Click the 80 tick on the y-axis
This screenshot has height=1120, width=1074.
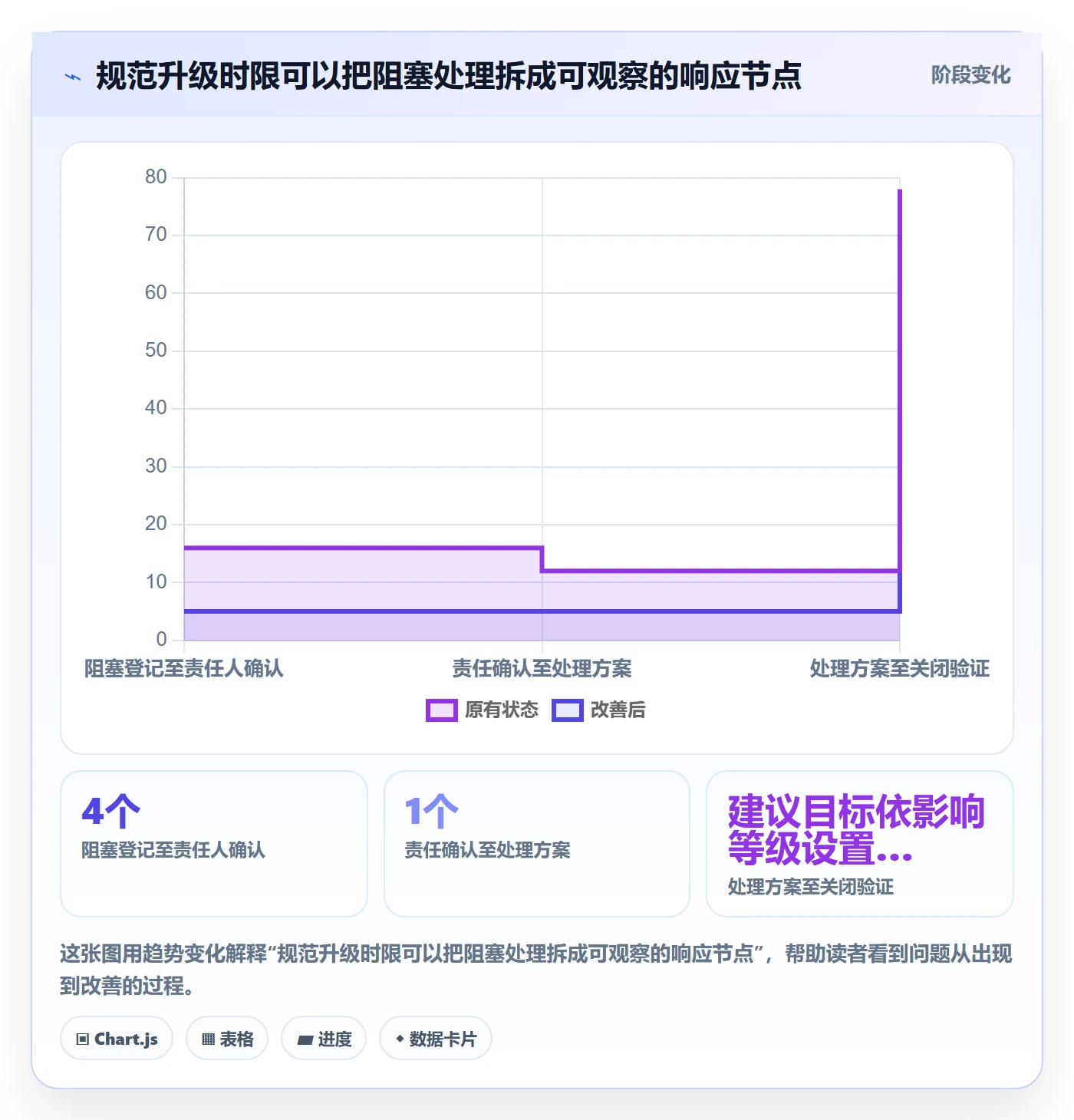pos(156,177)
